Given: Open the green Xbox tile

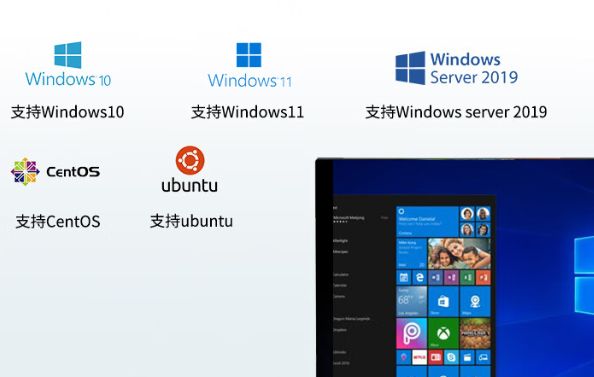Looking at the screenshot, I should coord(443,333).
